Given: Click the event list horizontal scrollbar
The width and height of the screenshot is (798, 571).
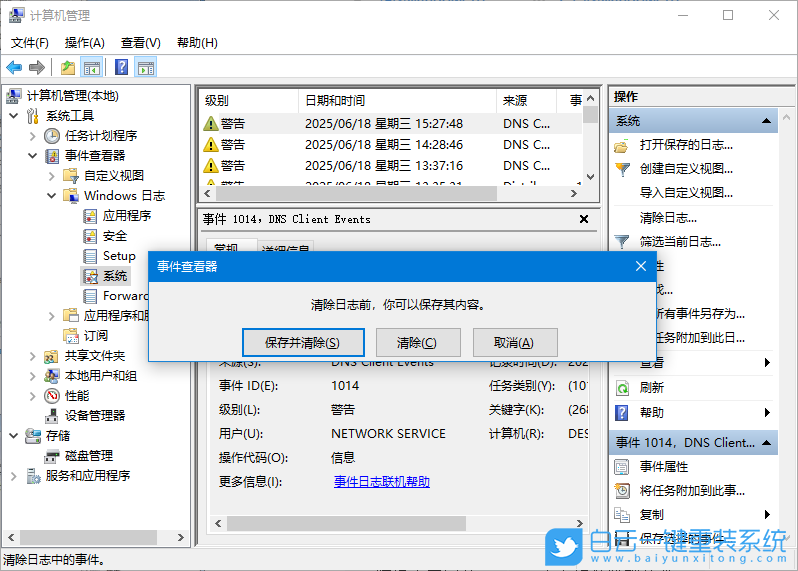Looking at the screenshot, I should tap(356, 193).
